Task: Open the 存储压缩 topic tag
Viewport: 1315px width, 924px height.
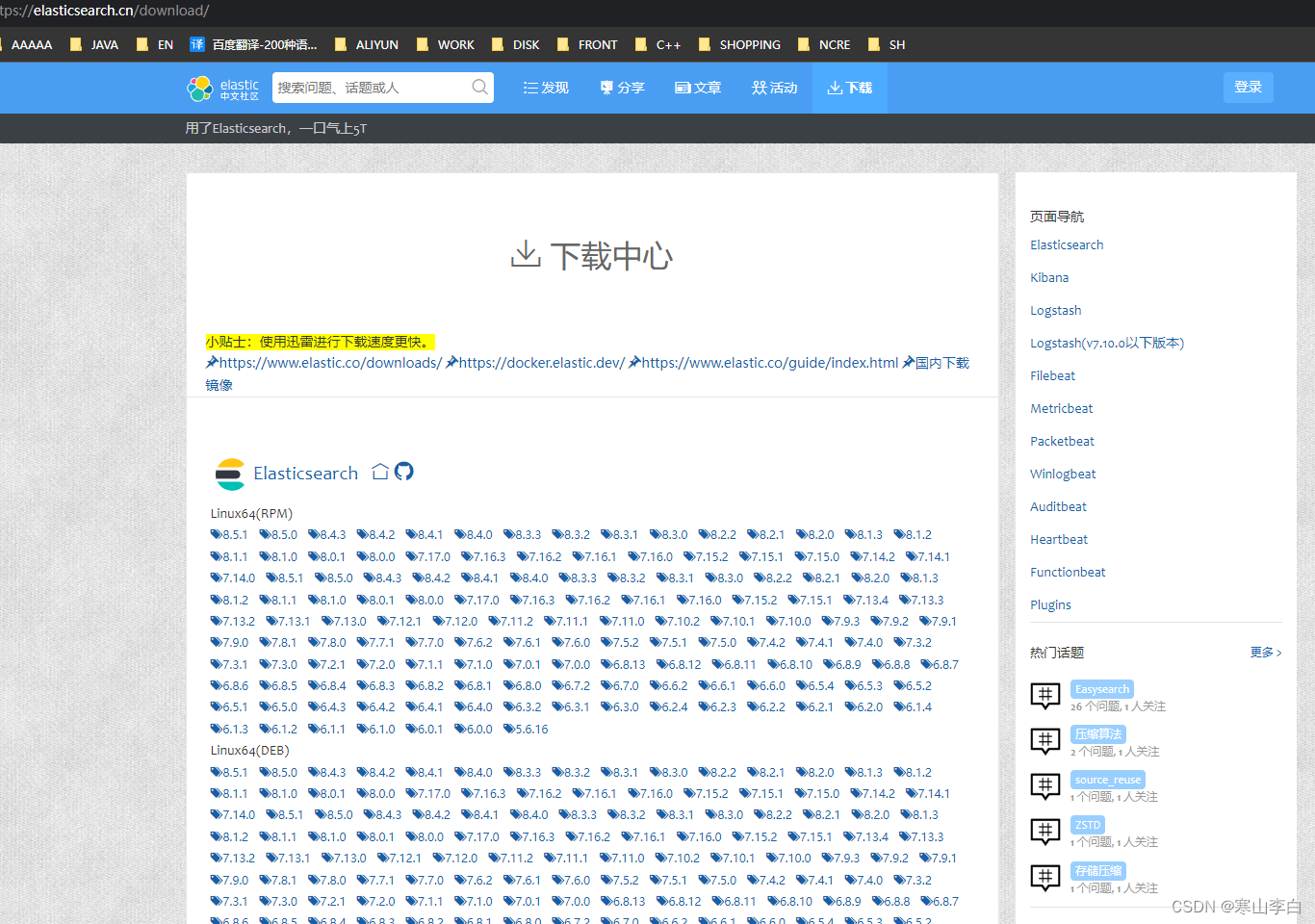Action: [x=1098, y=871]
